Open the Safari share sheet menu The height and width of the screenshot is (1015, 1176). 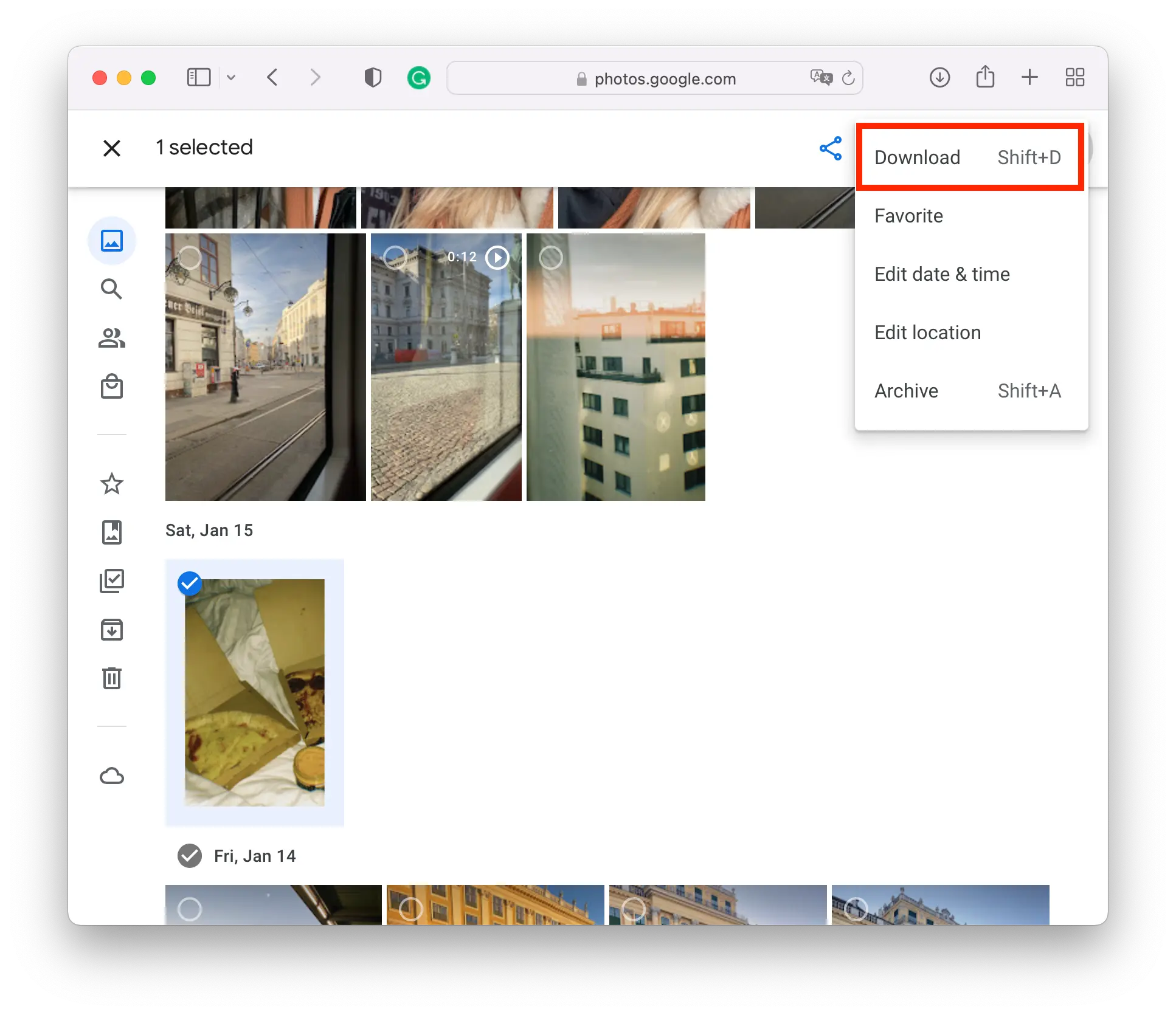coord(985,78)
